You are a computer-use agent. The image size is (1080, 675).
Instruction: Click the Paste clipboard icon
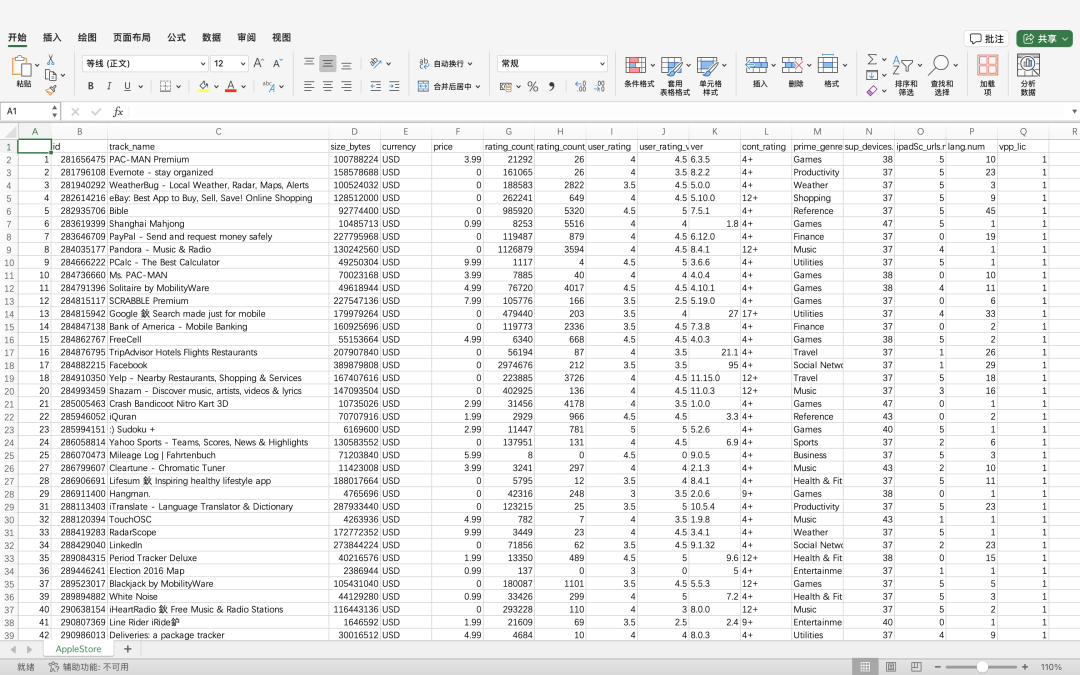coord(21,66)
